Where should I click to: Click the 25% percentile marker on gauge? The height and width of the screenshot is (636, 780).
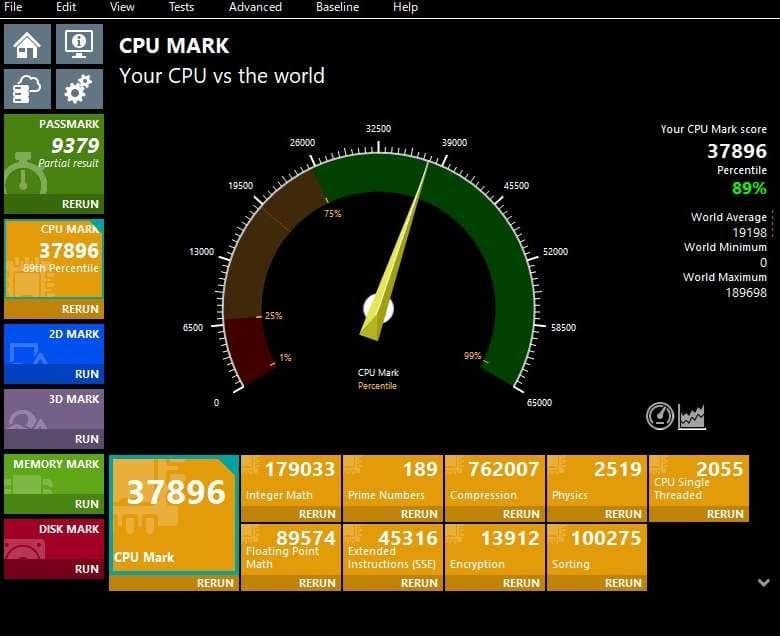click(x=274, y=316)
